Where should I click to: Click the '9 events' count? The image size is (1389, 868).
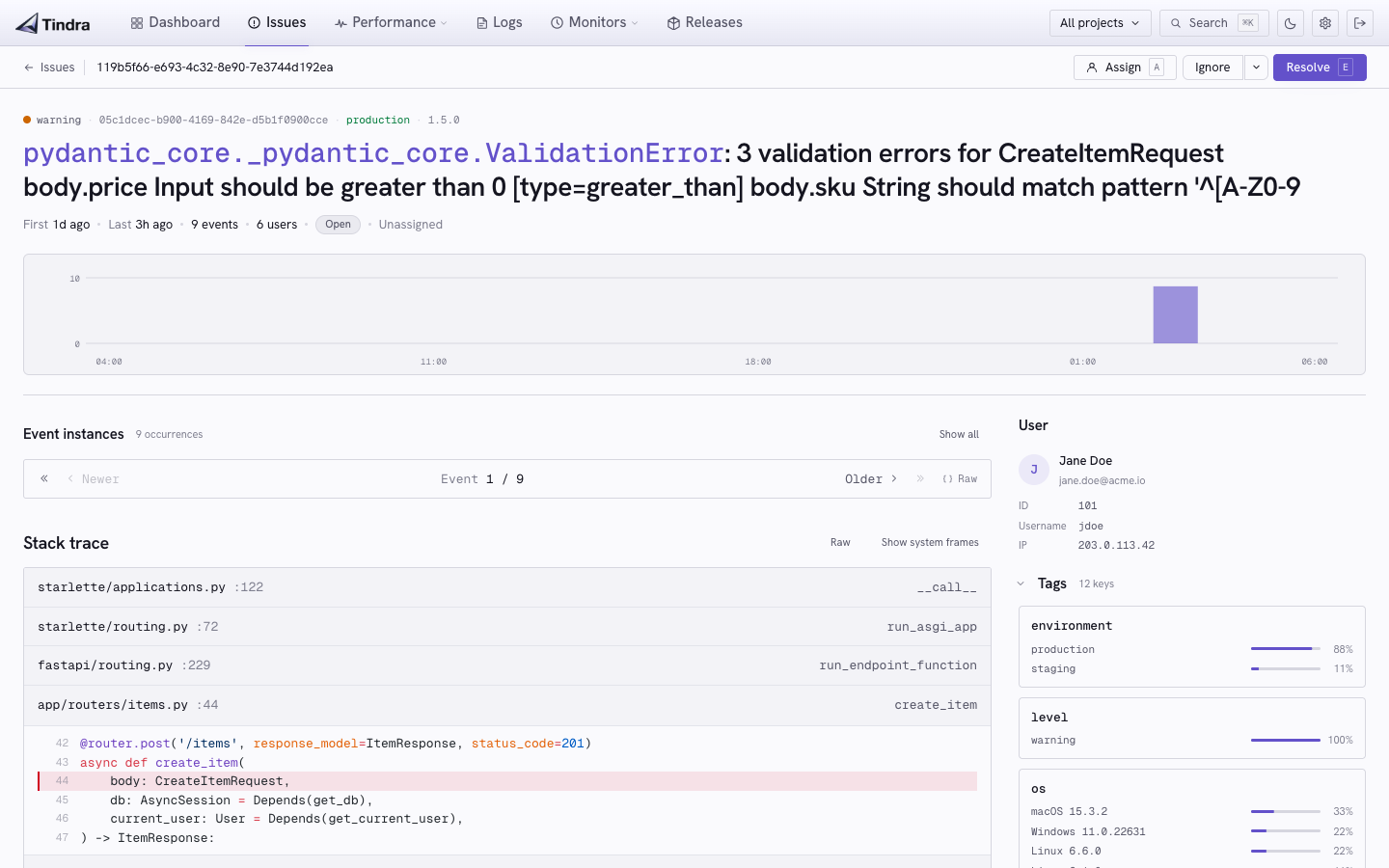pos(214,225)
